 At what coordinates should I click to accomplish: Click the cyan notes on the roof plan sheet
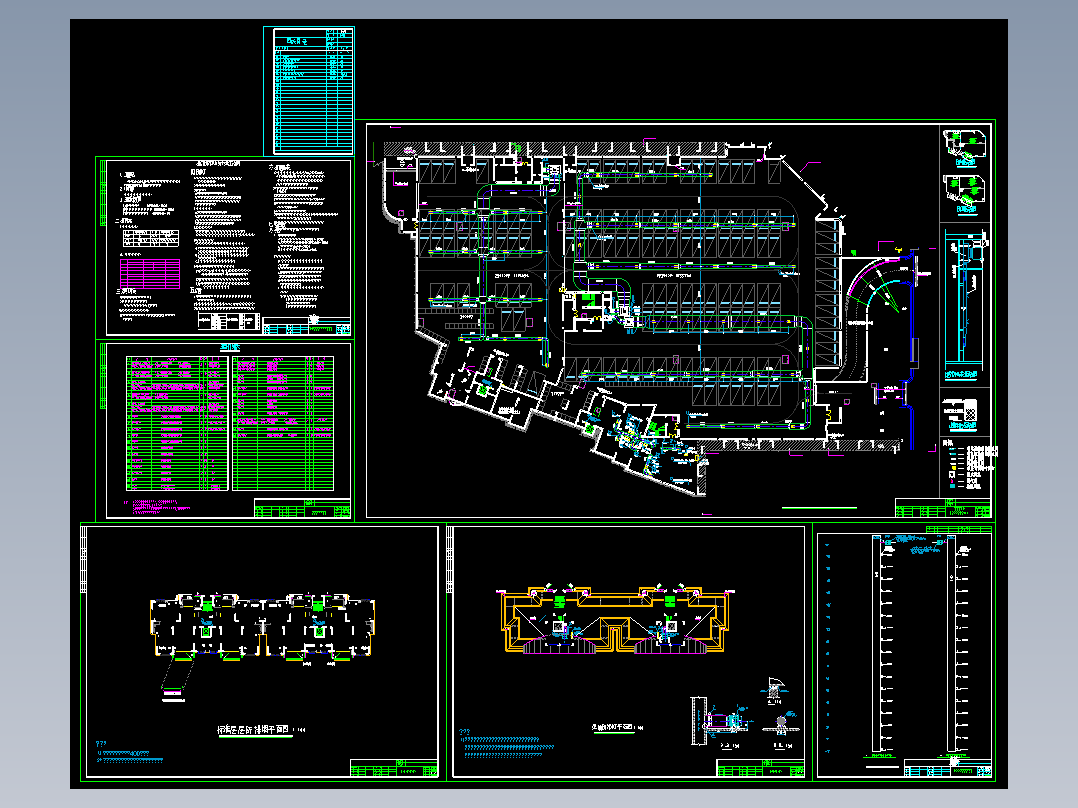pyautogui.click(x=507, y=744)
